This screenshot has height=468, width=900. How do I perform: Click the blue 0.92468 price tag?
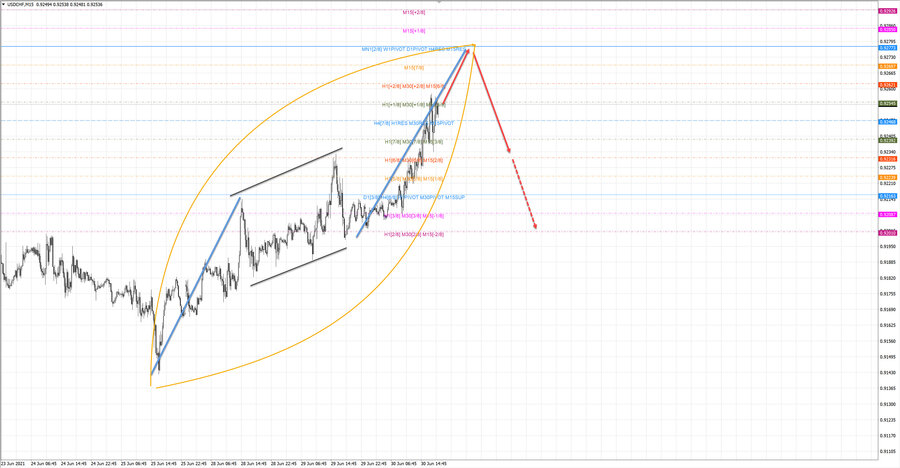[x=885, y=122]
